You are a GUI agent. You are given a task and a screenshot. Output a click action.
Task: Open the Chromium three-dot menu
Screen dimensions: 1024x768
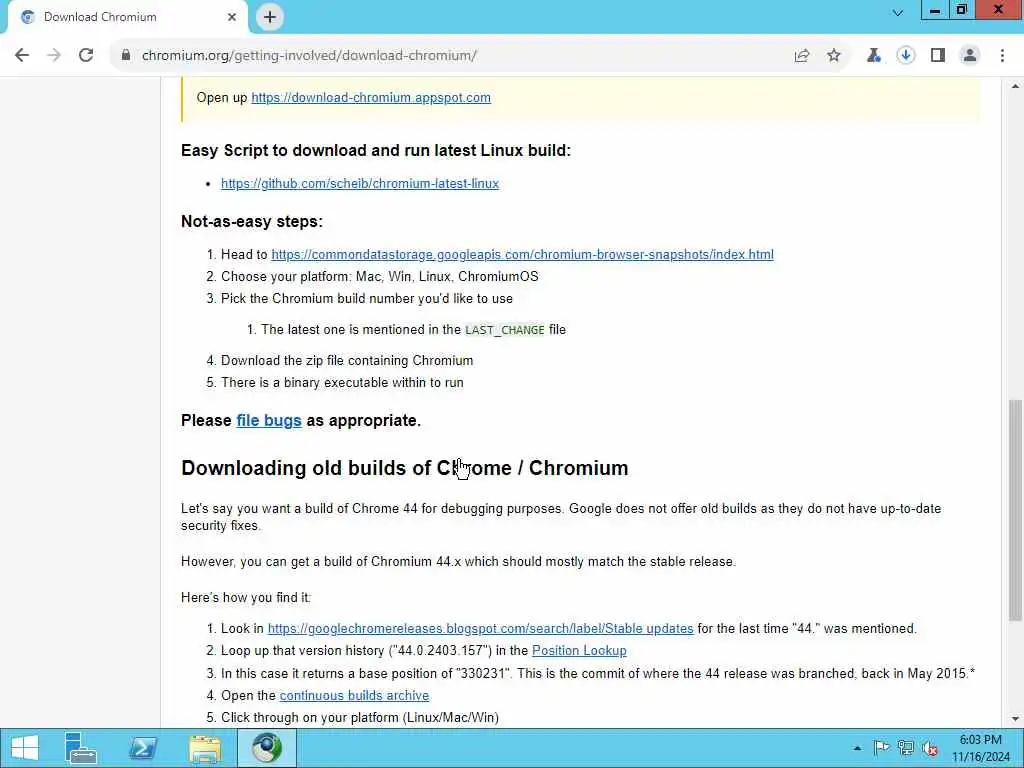pyautogui.click(x=1002, y=56)
